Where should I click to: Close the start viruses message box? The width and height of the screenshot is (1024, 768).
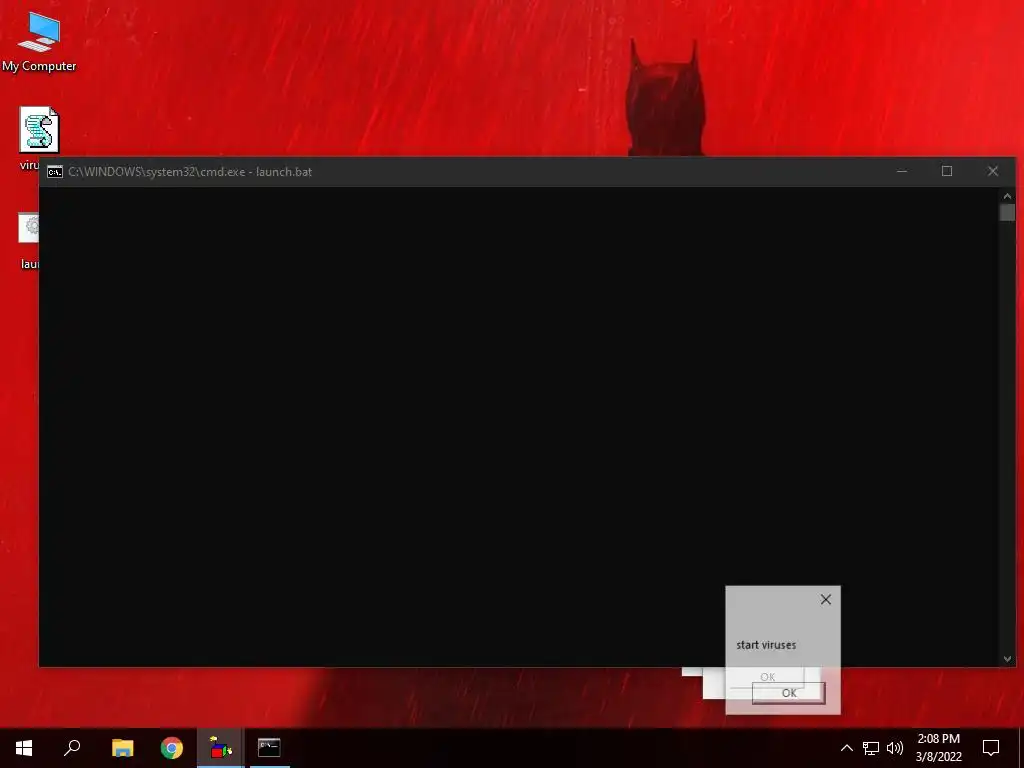pos(825,600)
